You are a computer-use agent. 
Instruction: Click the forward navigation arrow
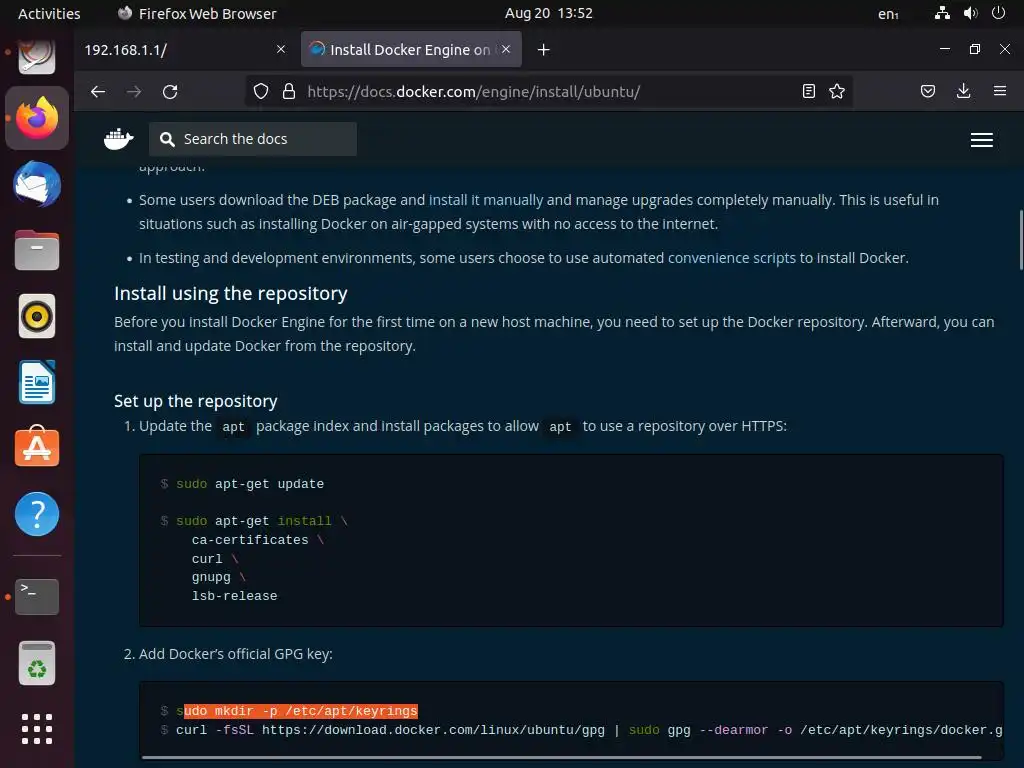click(x=134, y=91)
